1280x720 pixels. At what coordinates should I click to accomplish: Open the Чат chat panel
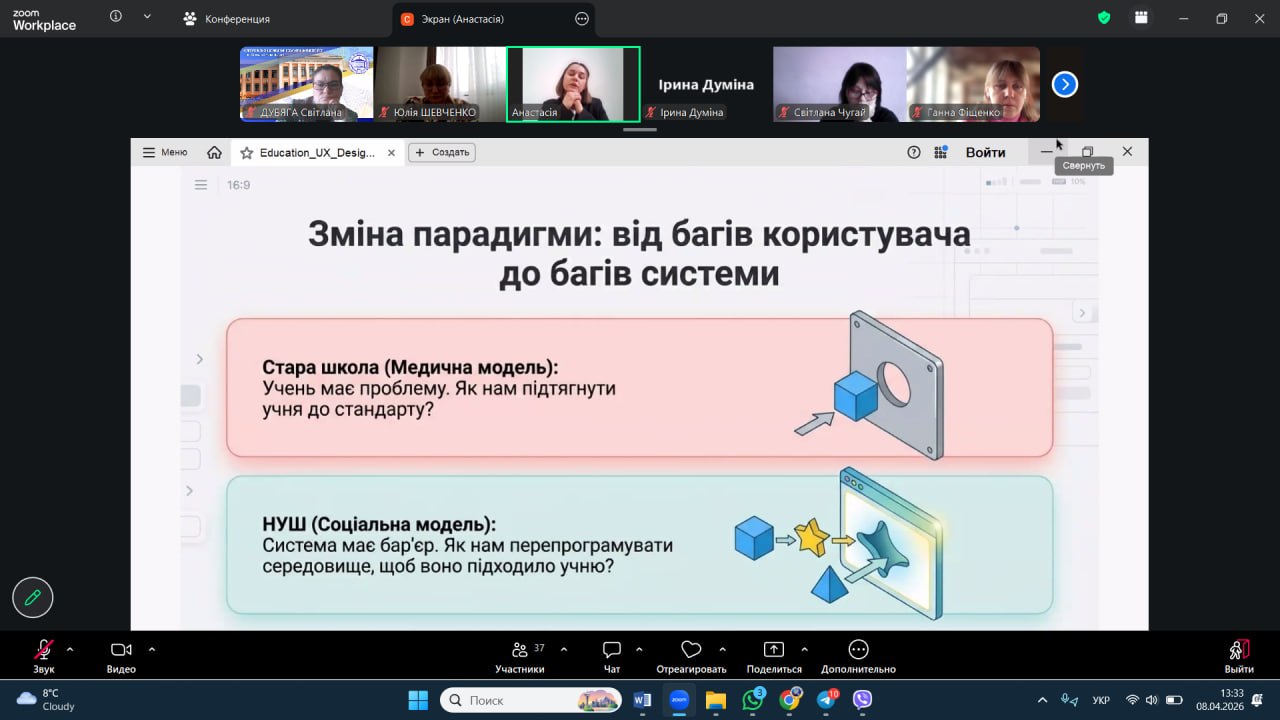pos(612,651)
